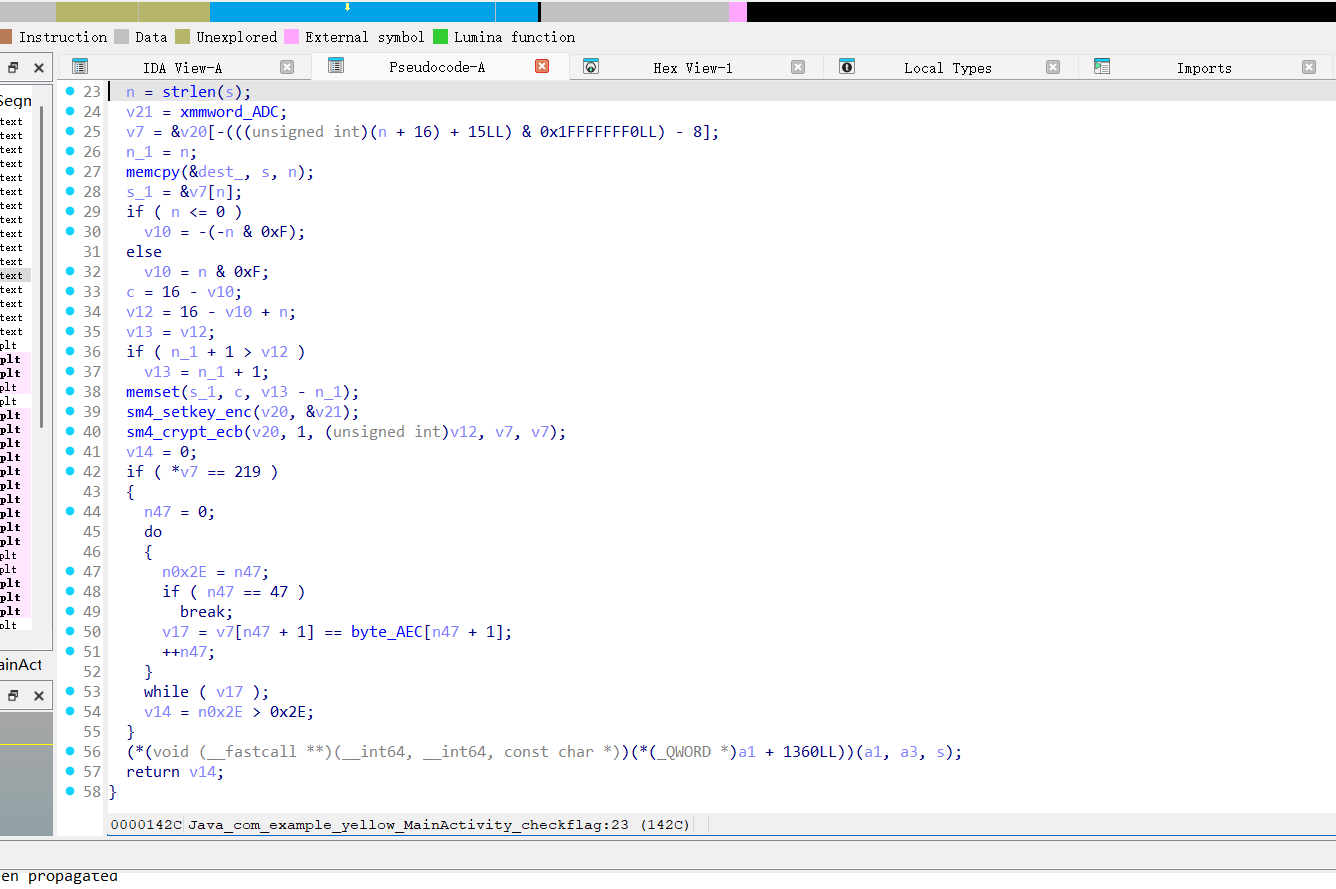The width and height of the screenshot is (1336, 889).
Task: Undock the Segments panel via float icon
Action: pos(14,68)
